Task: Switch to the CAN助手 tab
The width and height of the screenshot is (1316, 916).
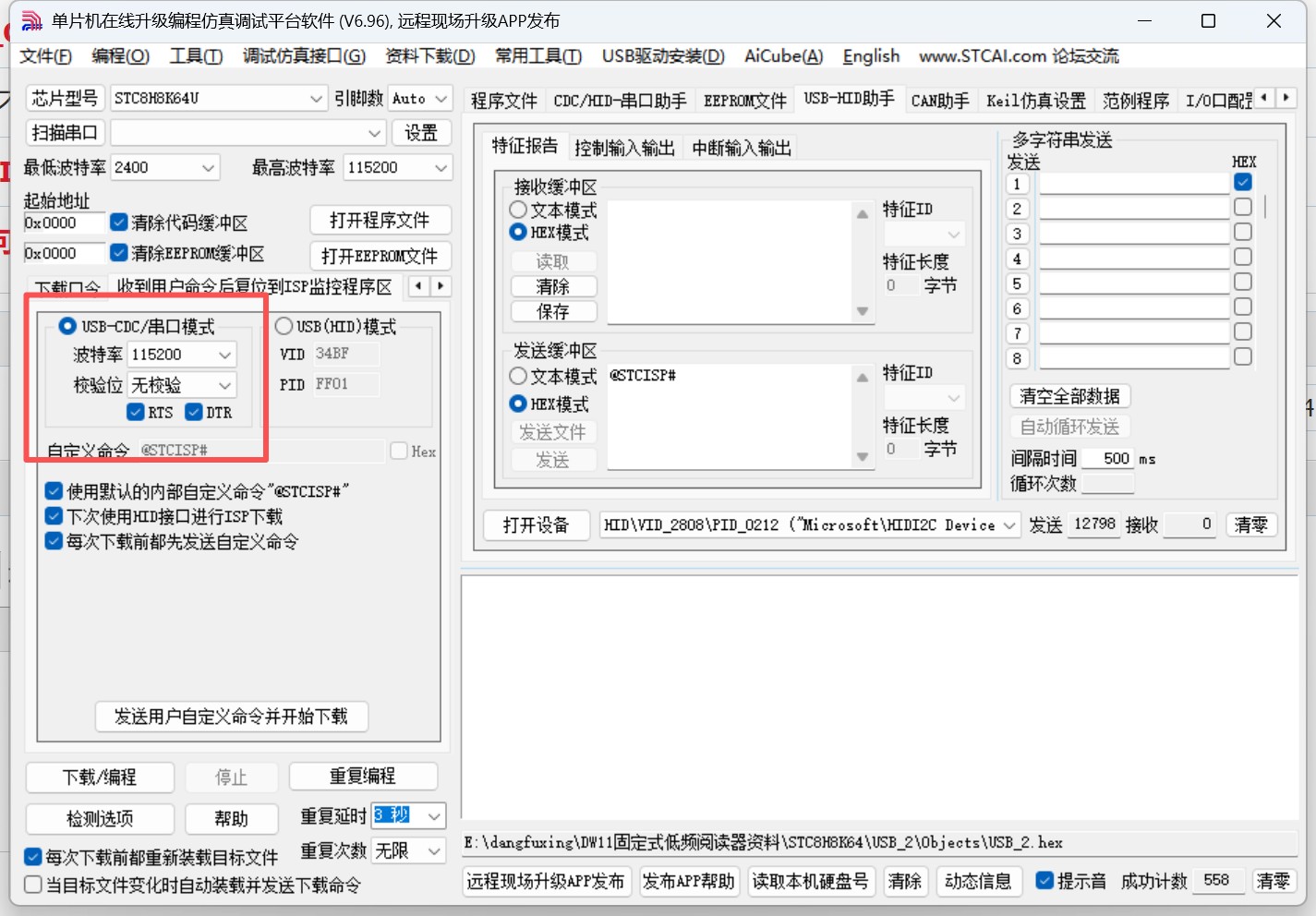Action: click(x=940, y=101)
